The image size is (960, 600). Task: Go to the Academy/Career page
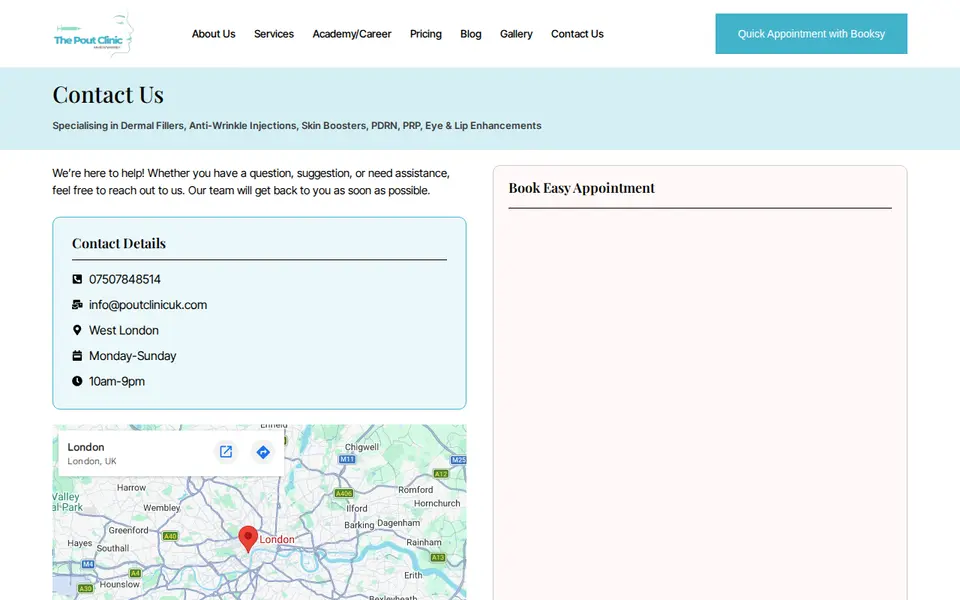point(351,34)
